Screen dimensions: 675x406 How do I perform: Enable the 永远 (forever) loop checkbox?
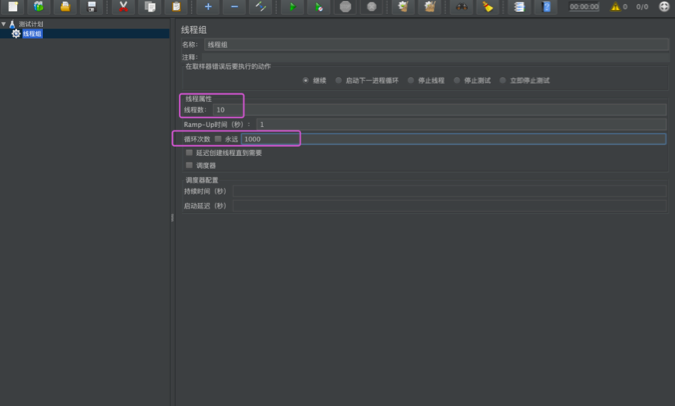pyautogui.click(x=218, y=139)
